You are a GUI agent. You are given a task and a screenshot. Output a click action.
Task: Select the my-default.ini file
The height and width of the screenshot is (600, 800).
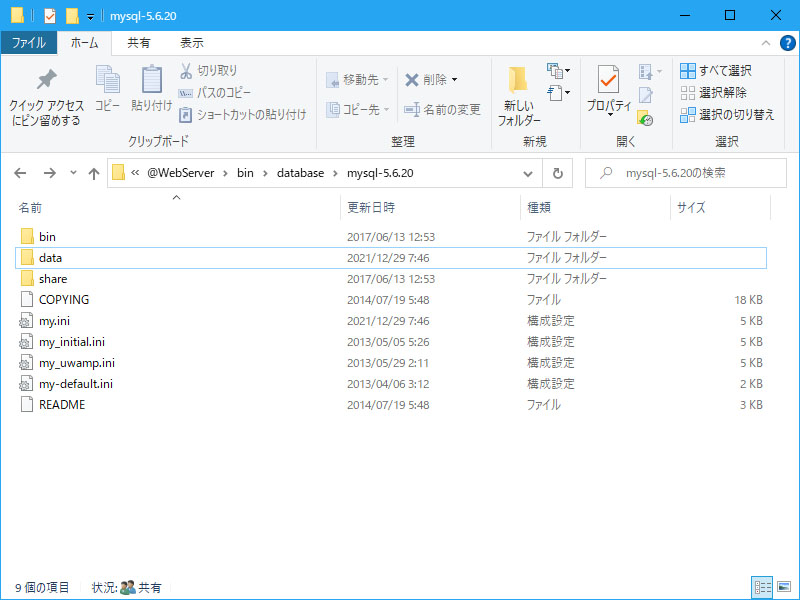(x=391, y=384)
